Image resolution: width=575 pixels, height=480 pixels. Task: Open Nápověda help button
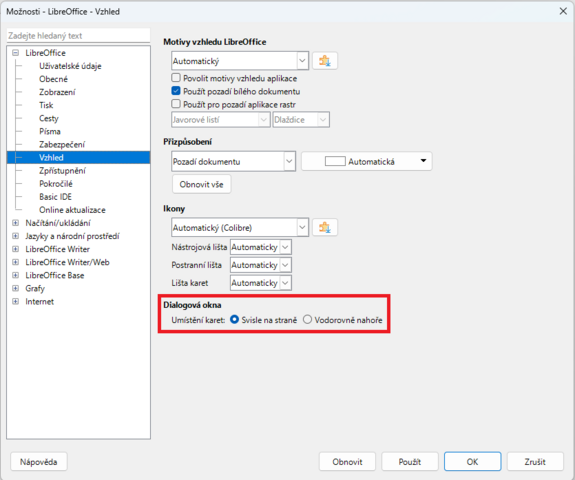(39, 461)
